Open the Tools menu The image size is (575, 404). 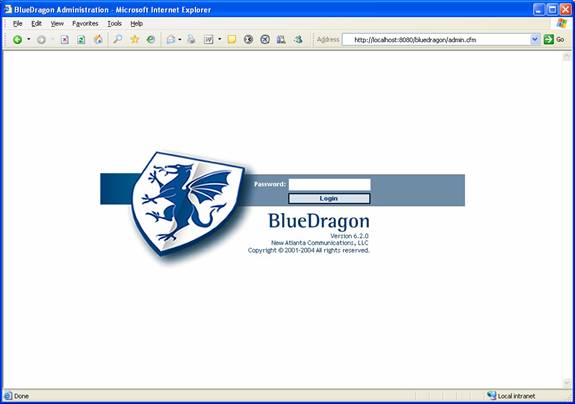click(114, 23)
